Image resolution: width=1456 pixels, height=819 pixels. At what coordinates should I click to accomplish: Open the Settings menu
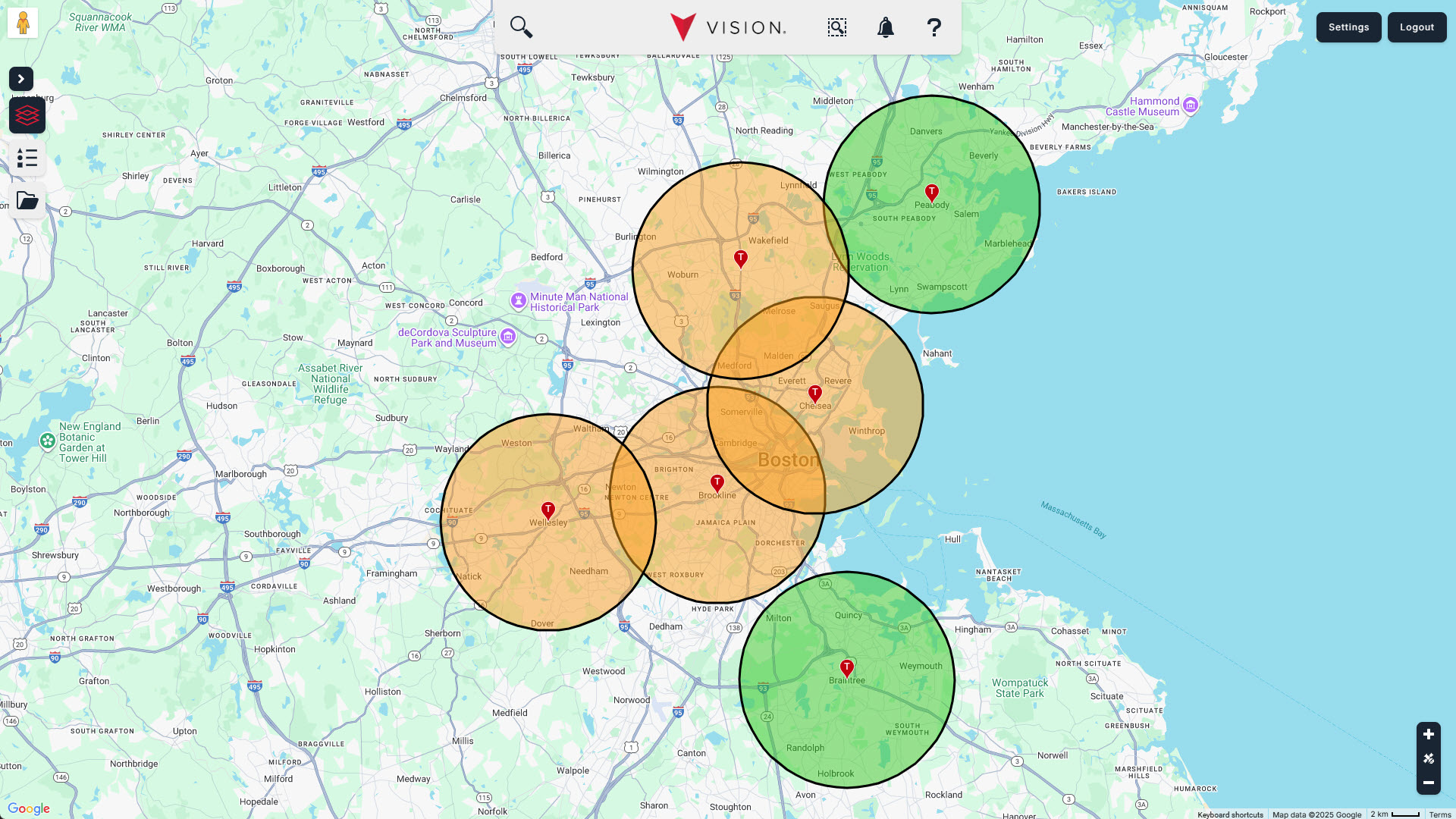pyautogui.click(x=1348, y=27)
